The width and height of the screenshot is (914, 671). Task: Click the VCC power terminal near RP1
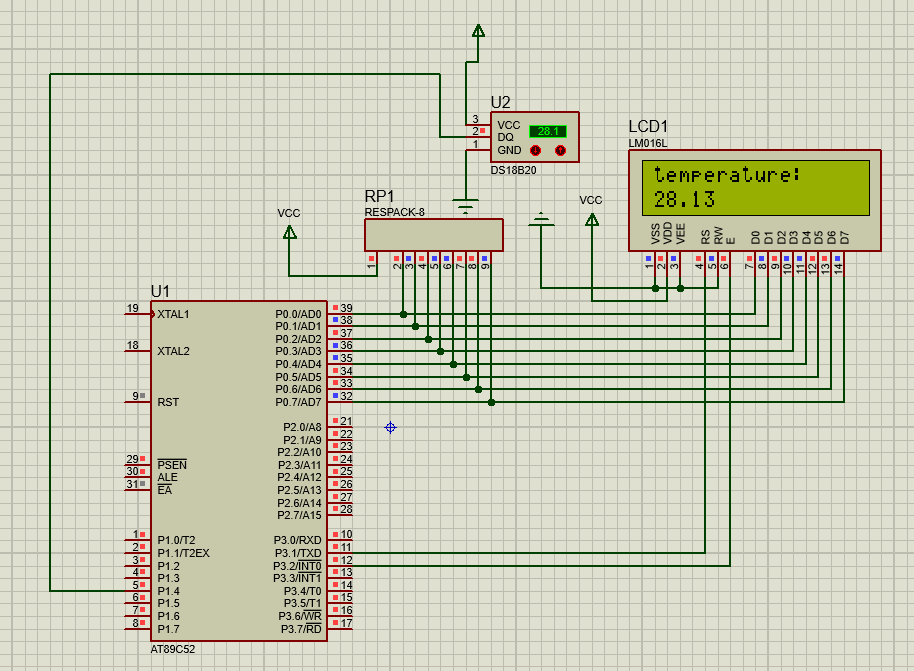coord(289,233)
